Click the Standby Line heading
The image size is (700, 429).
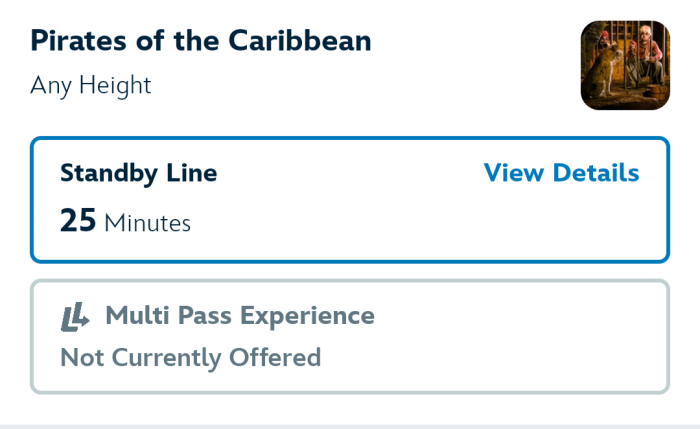(138, 173)
